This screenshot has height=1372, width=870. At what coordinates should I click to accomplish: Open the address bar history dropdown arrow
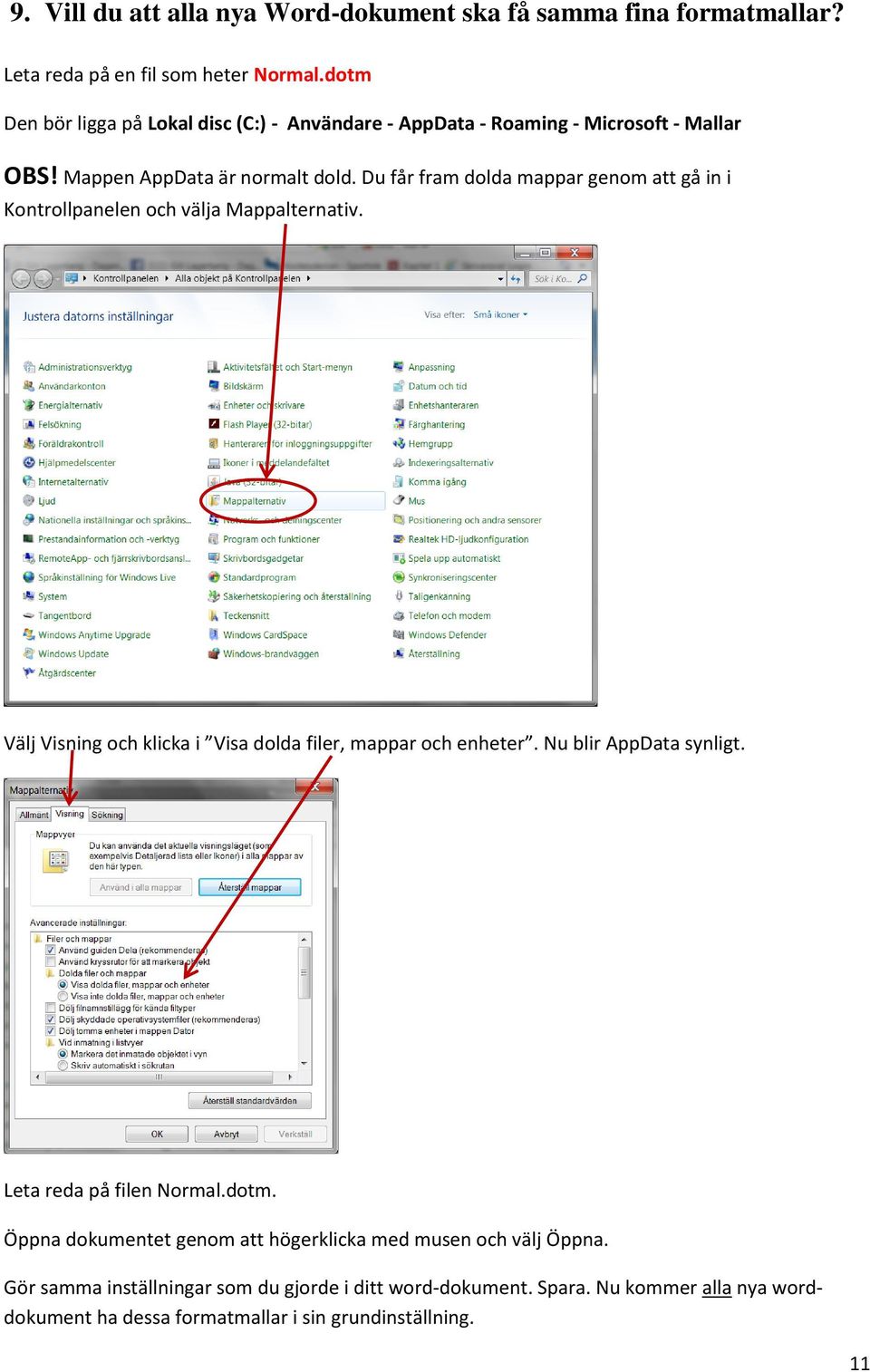[501, 279]
